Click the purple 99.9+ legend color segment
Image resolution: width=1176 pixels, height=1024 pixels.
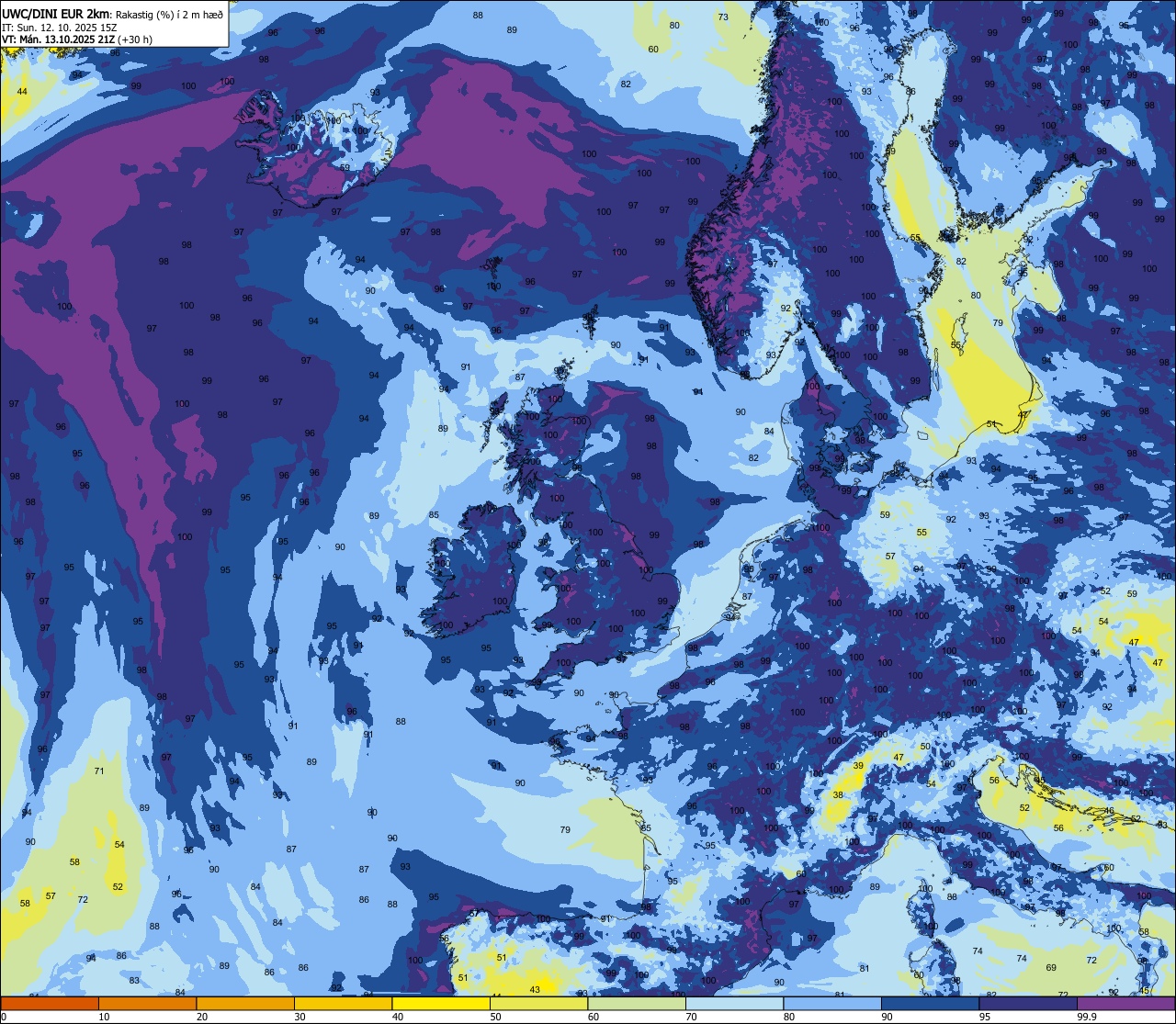click(x=1125, y=1003)
